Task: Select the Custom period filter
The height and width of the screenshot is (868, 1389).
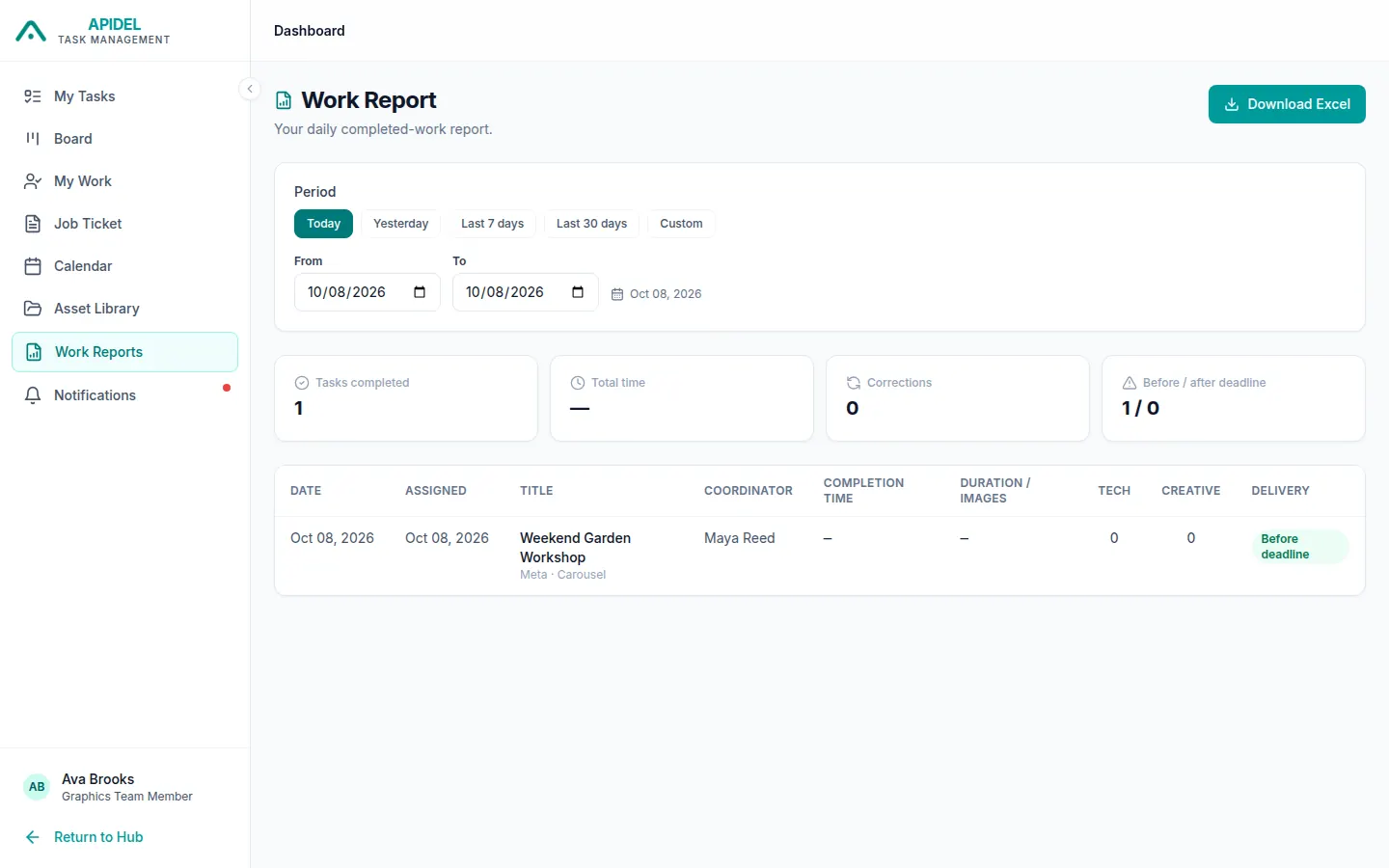Action: [681, 224]
